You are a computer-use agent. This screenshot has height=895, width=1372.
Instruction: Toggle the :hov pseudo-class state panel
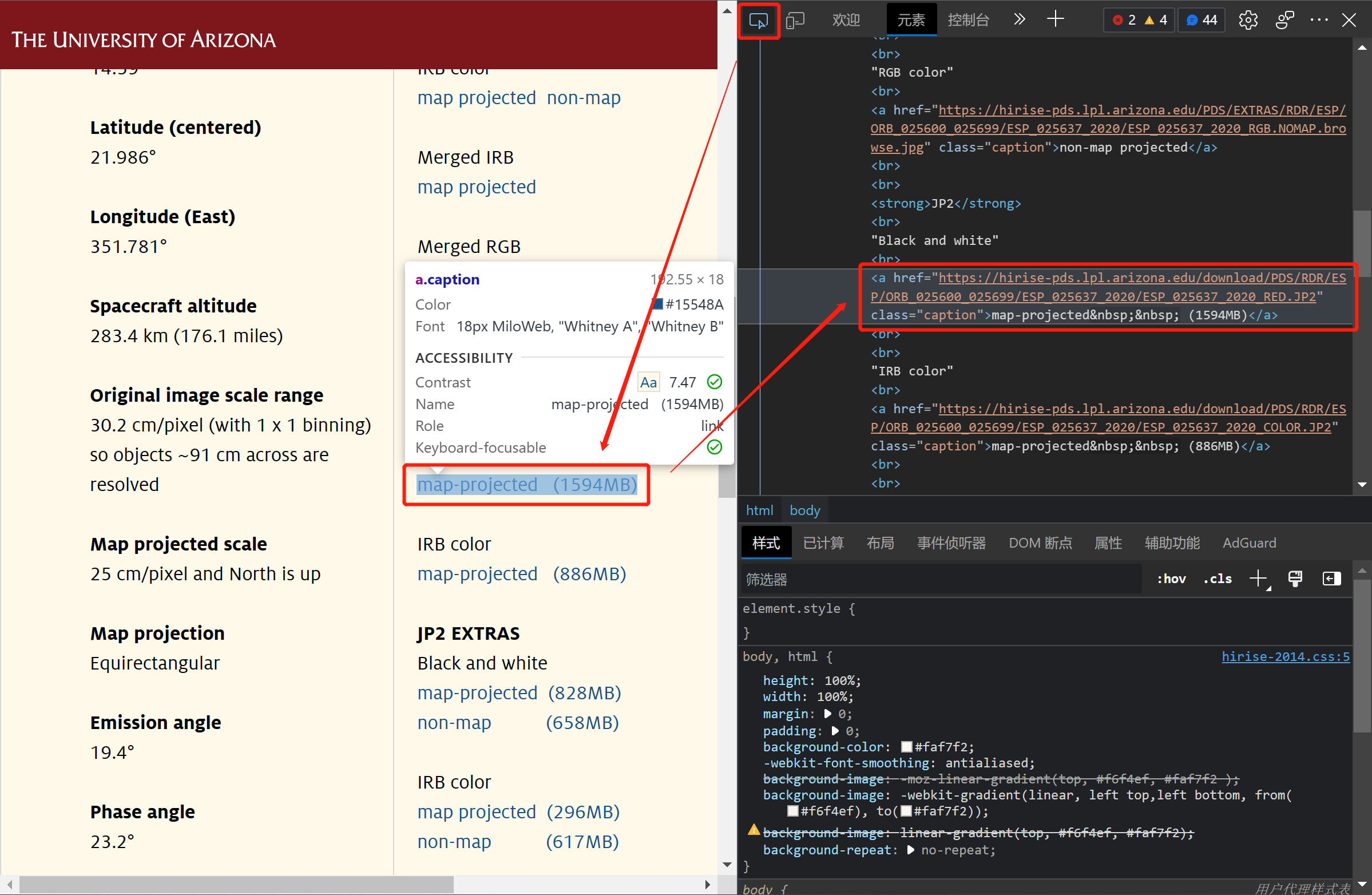1171,579
